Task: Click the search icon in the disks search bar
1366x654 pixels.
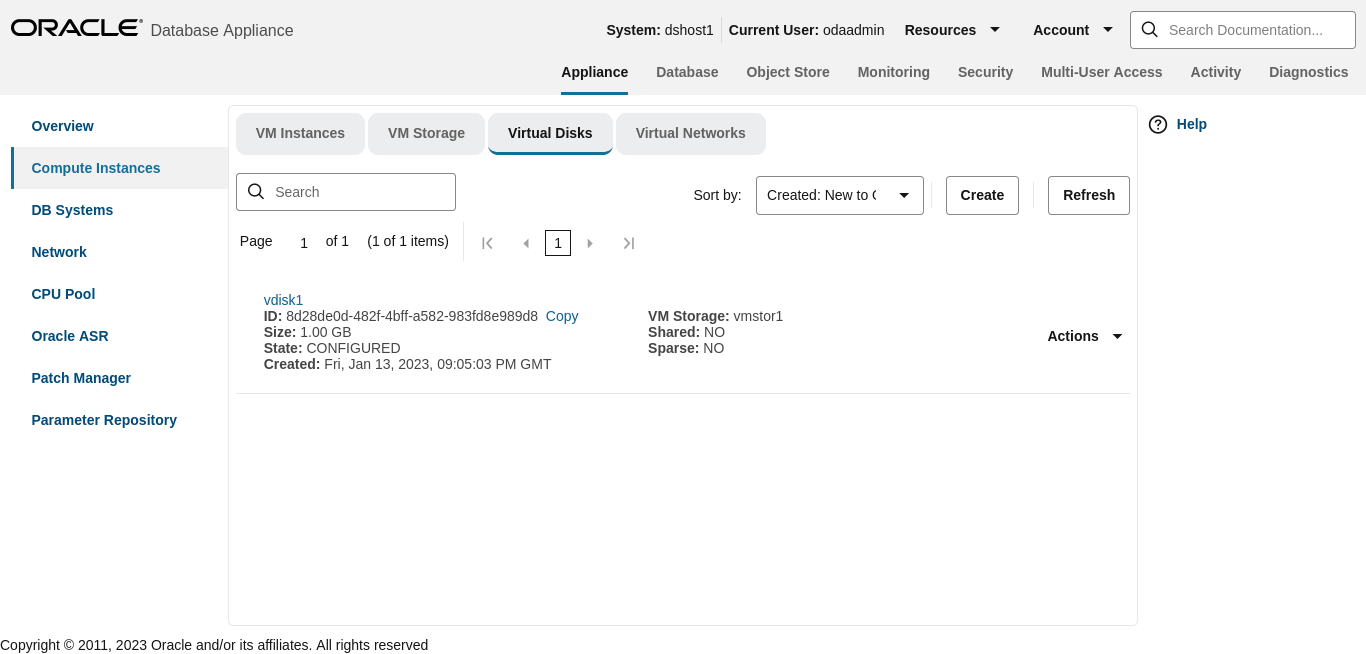Action: click(256, 191)
